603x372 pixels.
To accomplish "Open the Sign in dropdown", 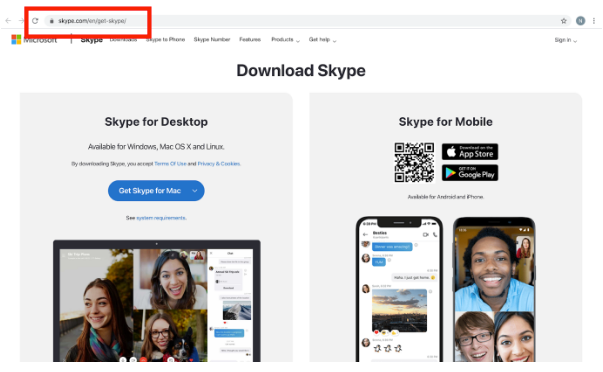I will click(x=566, y=40).
